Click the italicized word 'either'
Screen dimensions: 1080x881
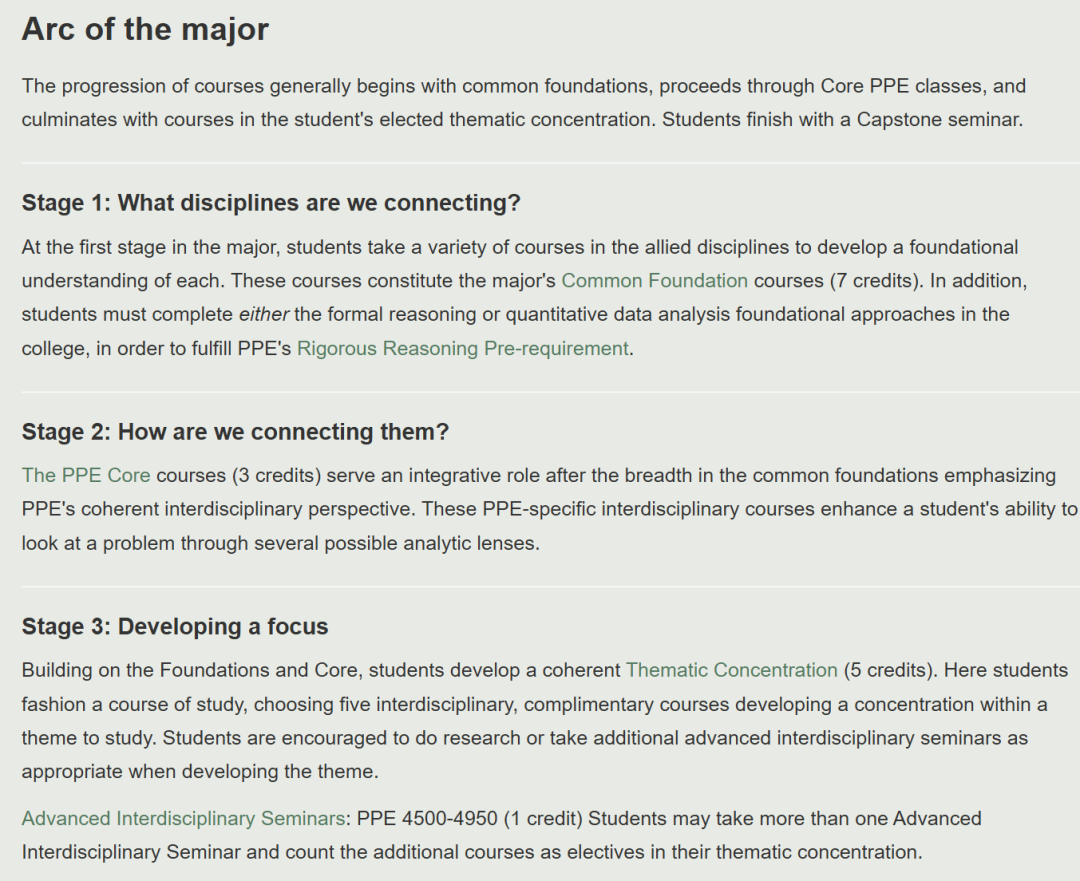pyautogui.click(x=263, y=315)
